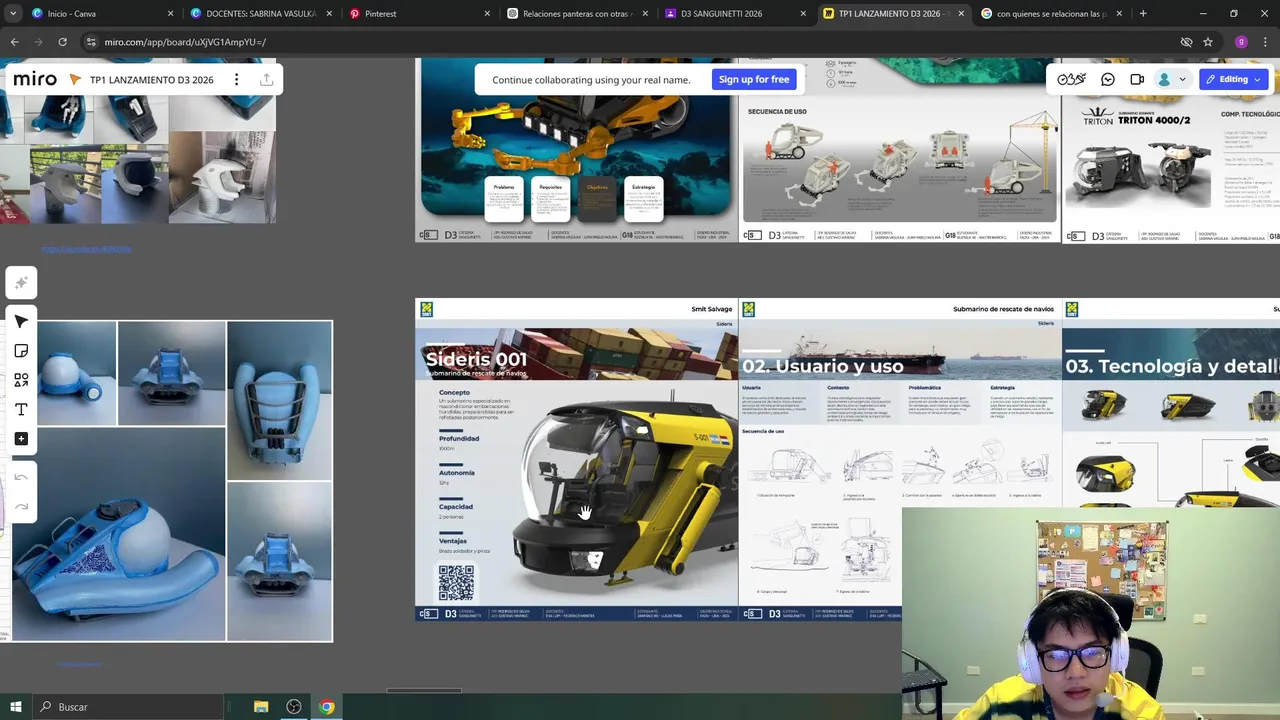This screenshot has height=720, width=1280.
Task: Switch to D3 SANGUINETTI 2026 tab
Action: tap(736, 14)
